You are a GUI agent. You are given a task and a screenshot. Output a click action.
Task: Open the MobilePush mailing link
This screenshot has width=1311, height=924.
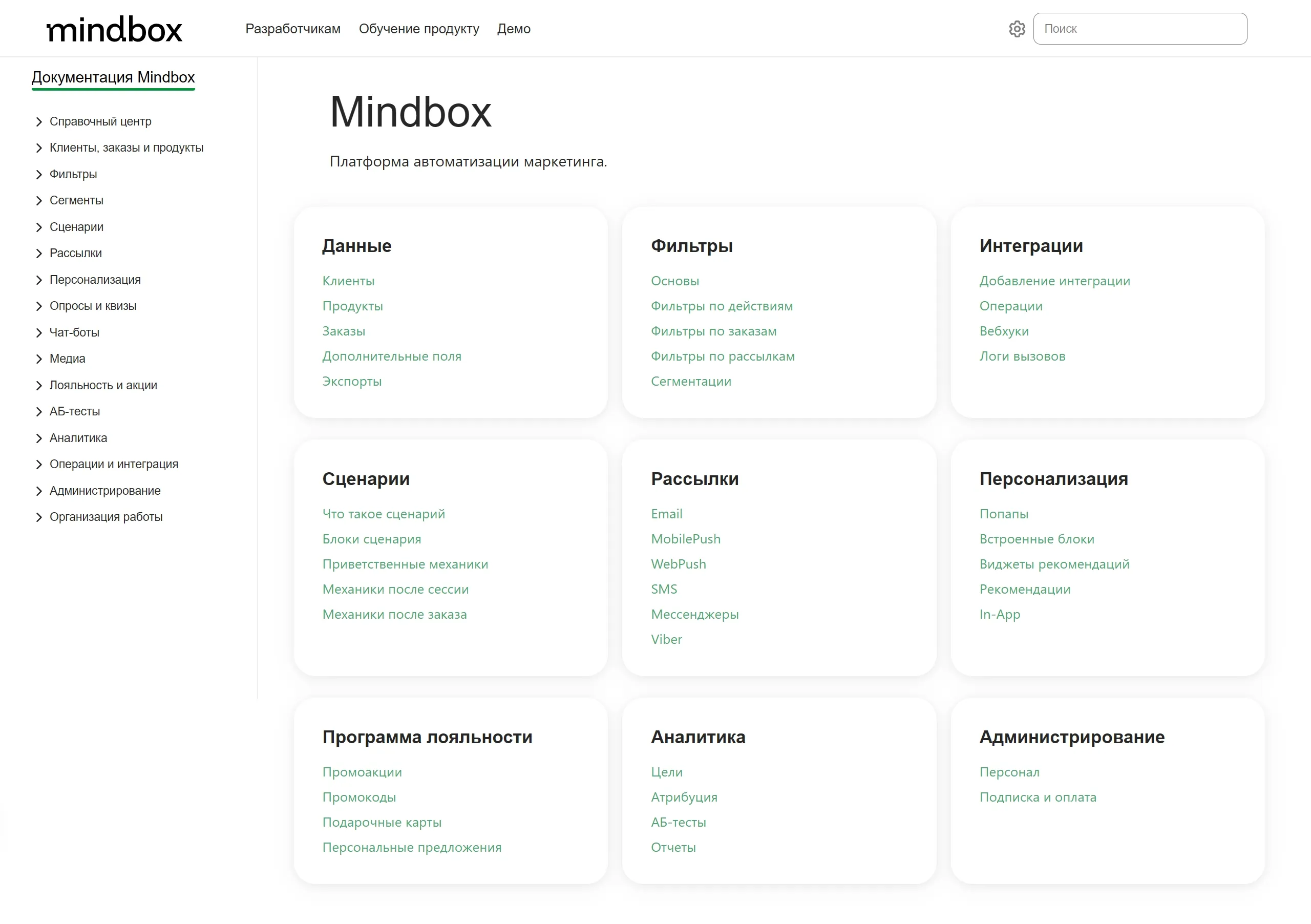coord(685,539)
